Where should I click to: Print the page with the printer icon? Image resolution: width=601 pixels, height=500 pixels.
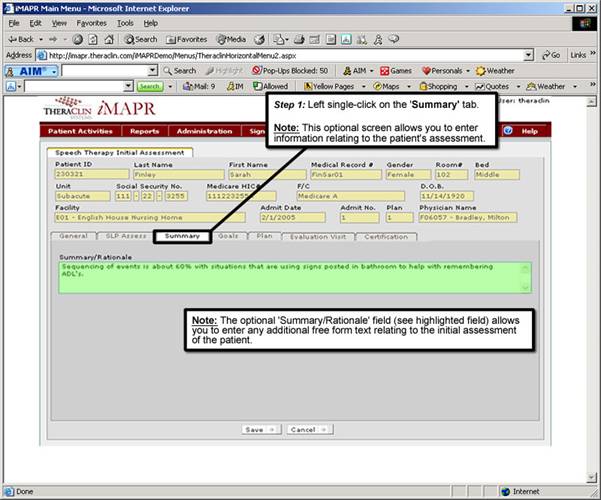pyautogui.click(x=299, y=39)
